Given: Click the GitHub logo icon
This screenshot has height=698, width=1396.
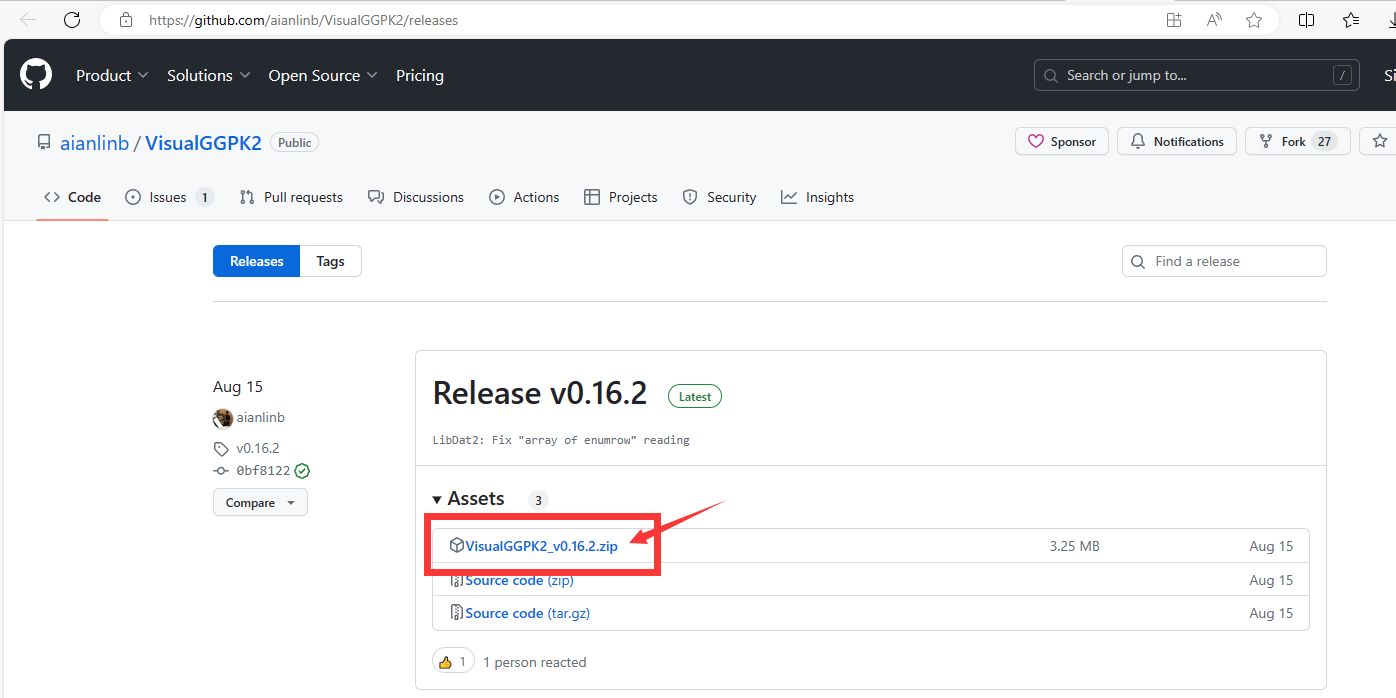Looking at the screenshot, I should [x=36, y=75].
